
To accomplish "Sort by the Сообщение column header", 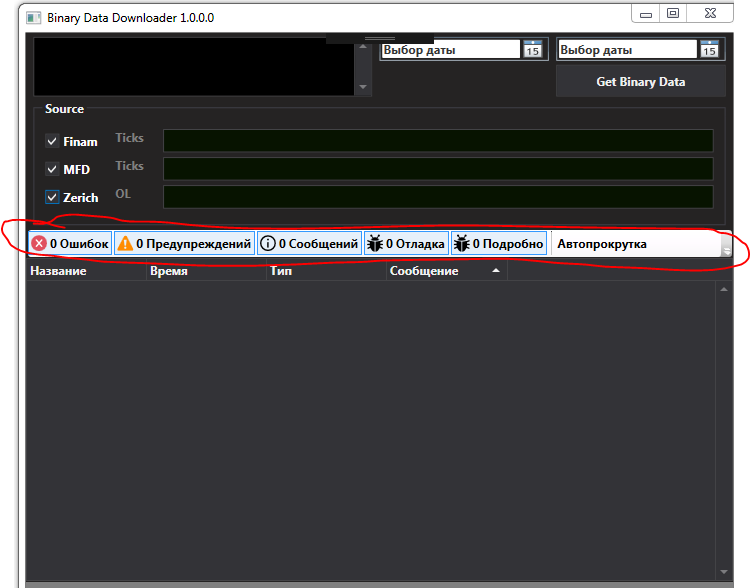I will pos(445,271).
